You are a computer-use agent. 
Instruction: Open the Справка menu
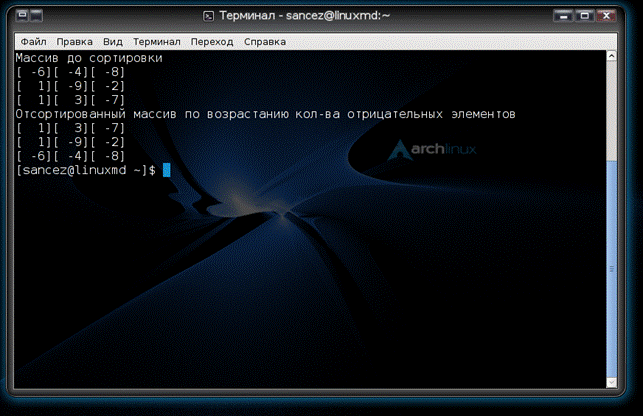click(265, 42)
